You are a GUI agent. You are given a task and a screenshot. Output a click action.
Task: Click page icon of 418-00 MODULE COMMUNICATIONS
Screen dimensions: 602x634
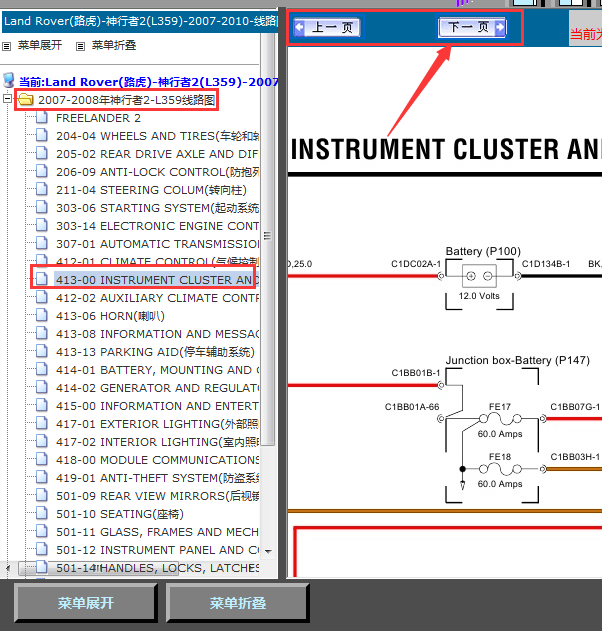pyautogui.click(x=42, y=459)
